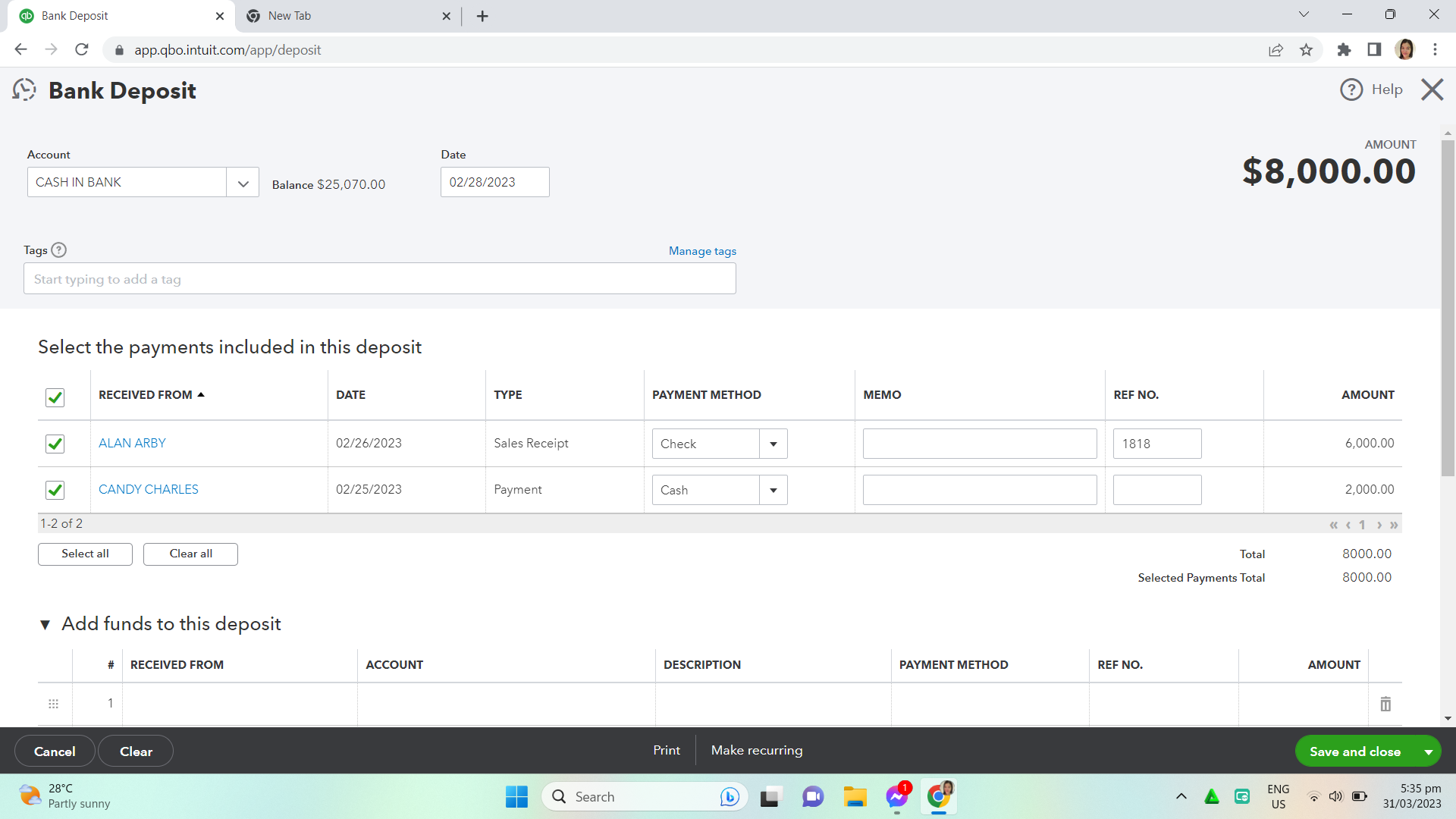The height and width of the screenshot is (819, 1456).
Task: Close the Bank Deposit form with X
Action: 1432,89
